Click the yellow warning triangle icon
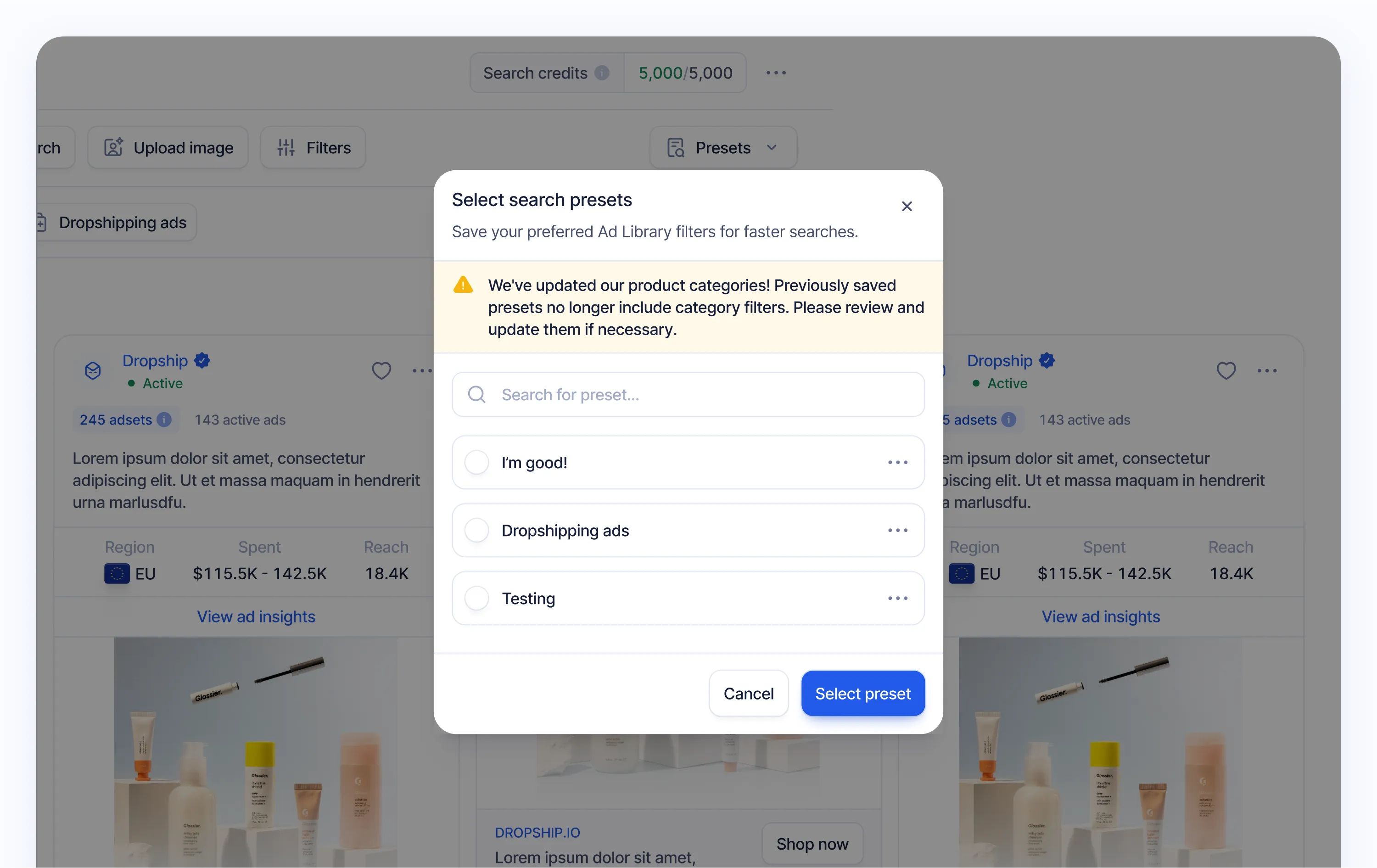Image resolution: width=1377 pixels, height=868 pixels. click(463, 285)
